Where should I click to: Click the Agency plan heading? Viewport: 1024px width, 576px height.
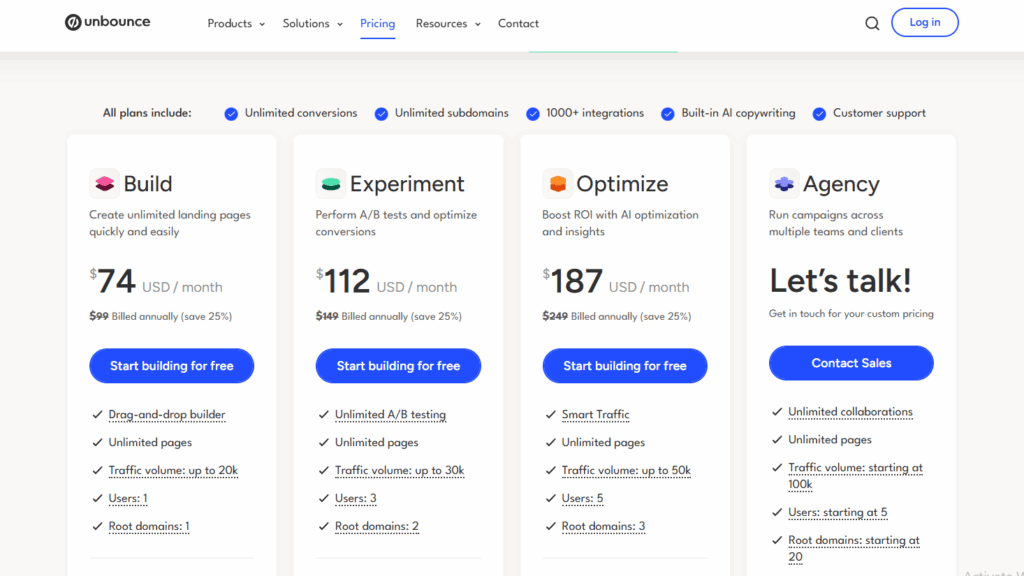pyautogui.click(x=841, y=184)
